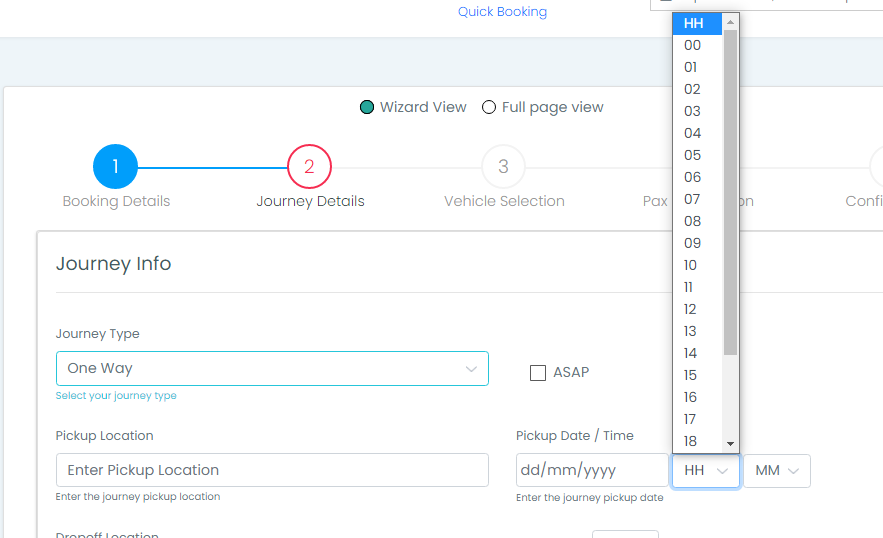The height and width of the screenshot is (538, 883).
Task: Jump to step 3 Vehicle Selection circle
Action: [503, 167]
